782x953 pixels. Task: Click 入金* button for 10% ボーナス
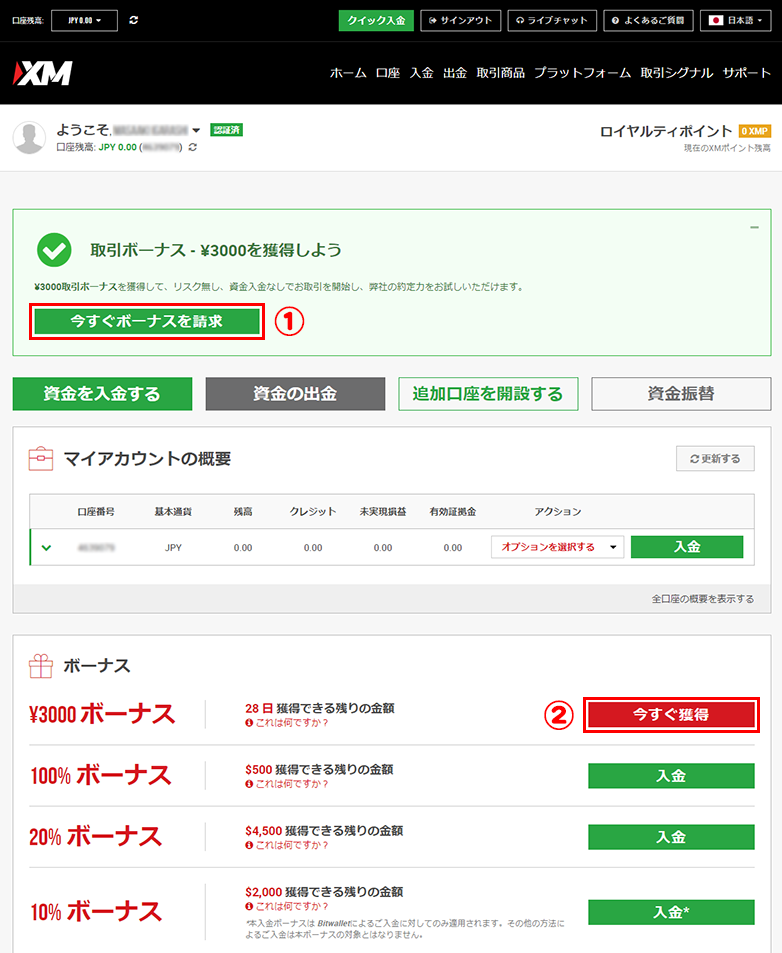pos(671,912)
